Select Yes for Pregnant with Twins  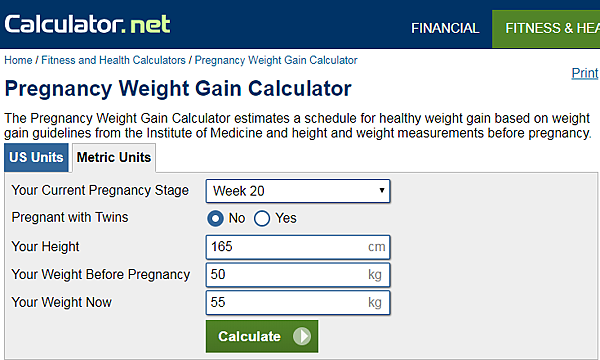click(262, 218)
